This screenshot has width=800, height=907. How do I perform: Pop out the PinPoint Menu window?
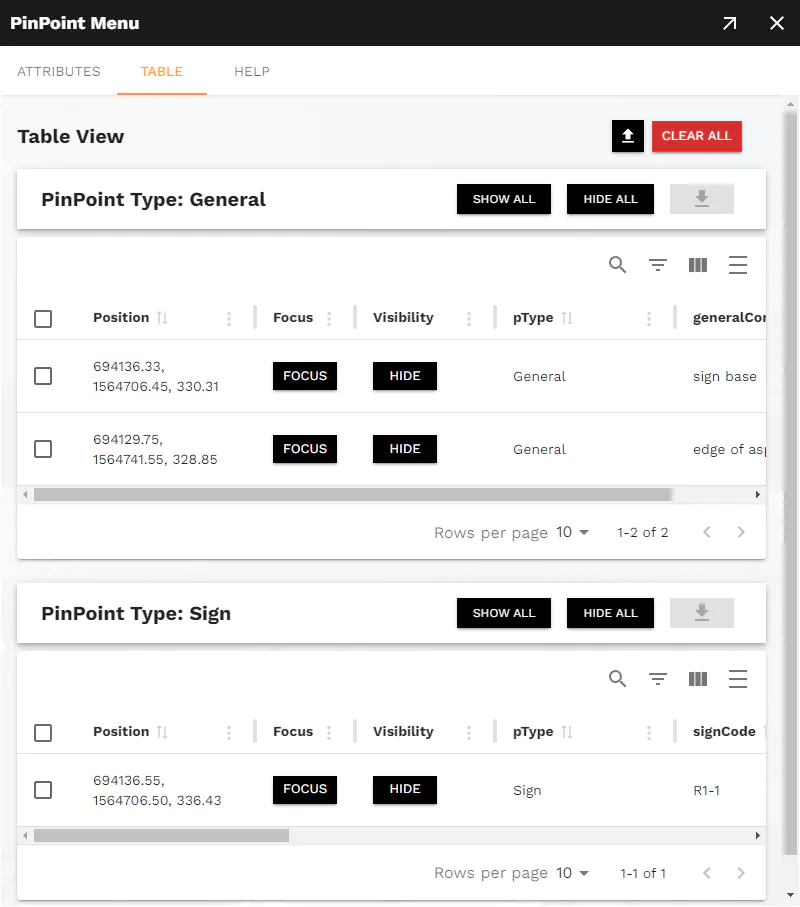[x=729, y=23]
